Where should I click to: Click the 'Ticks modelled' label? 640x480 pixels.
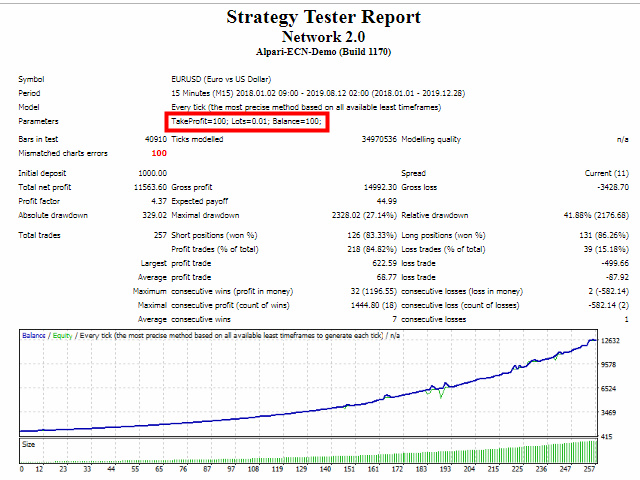pos(197,139)
